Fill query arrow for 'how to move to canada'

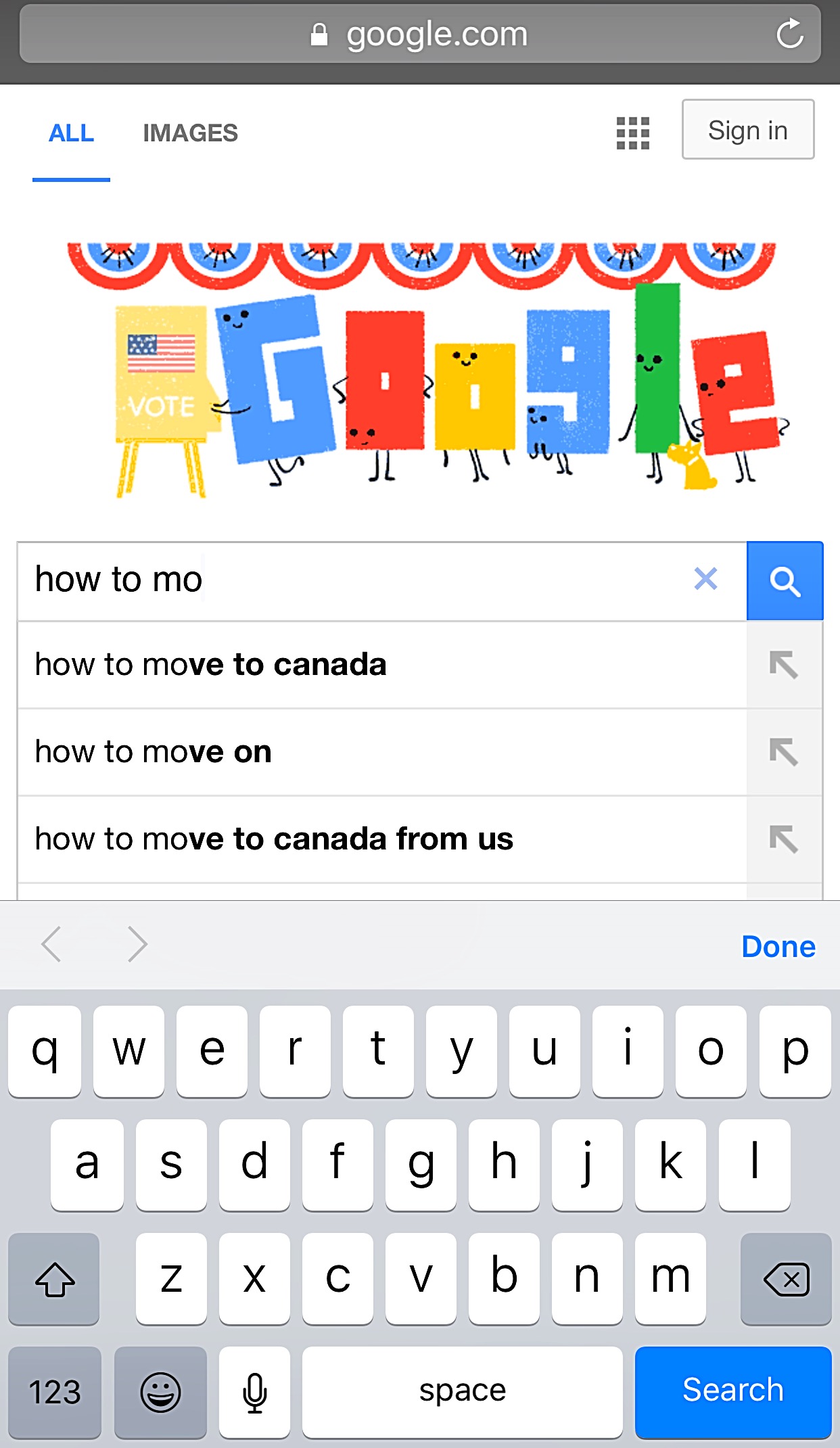[x=784, y=665]
